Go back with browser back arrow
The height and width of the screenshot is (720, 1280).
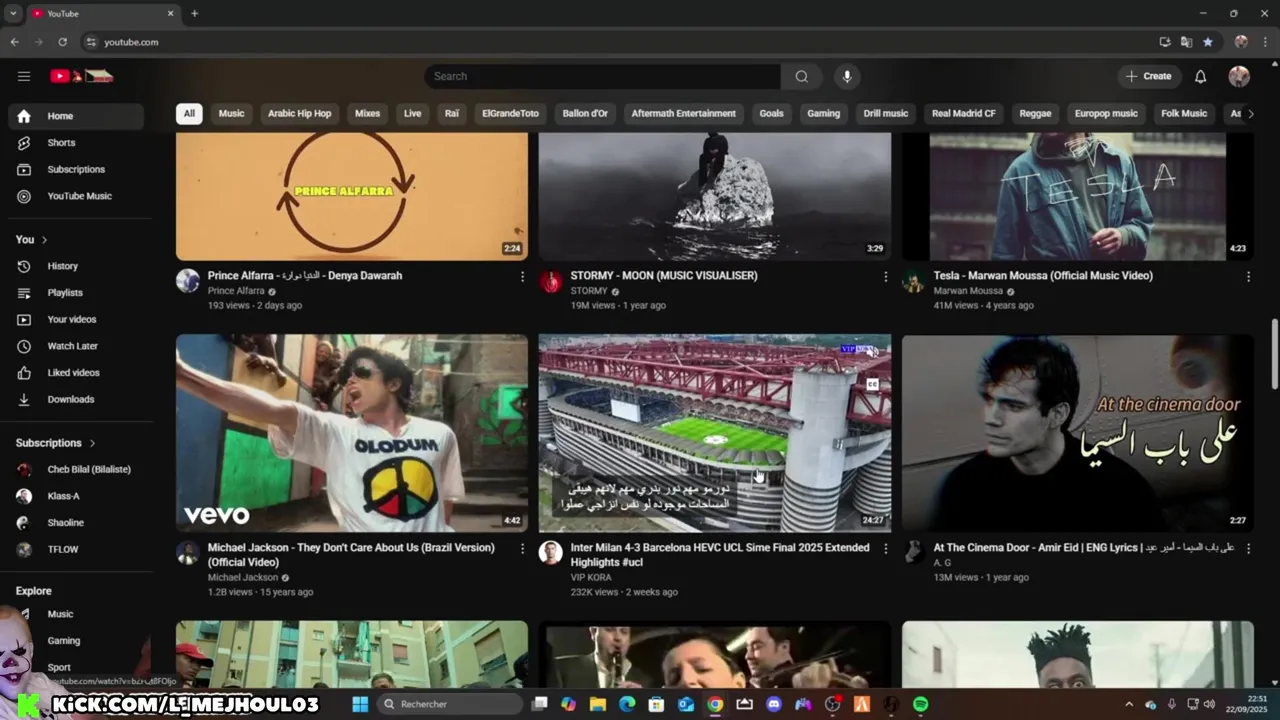click(14, 42)
